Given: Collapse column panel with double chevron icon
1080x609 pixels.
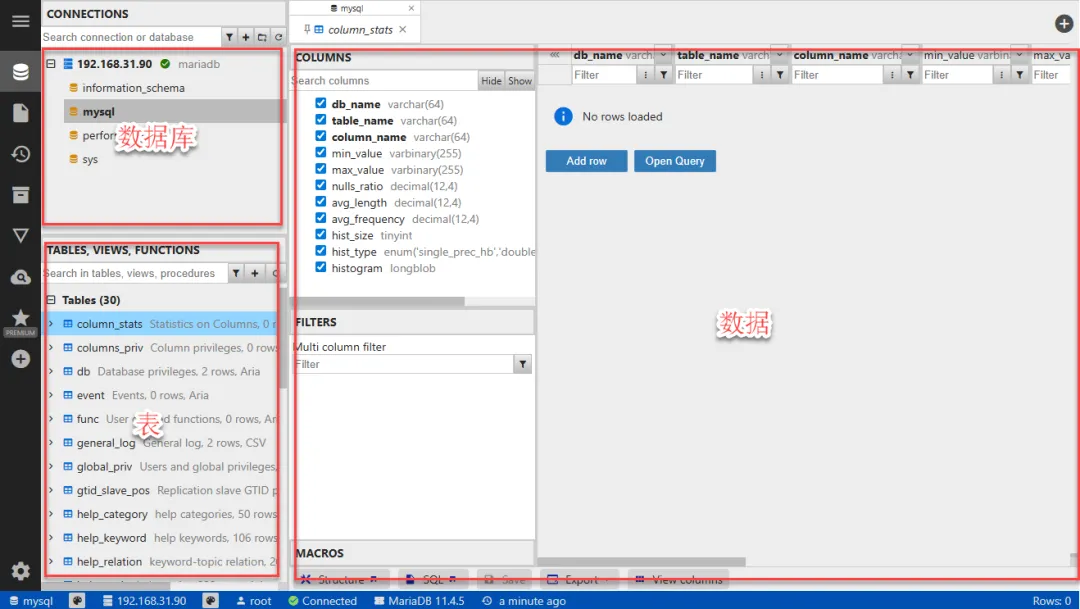Looking at the screenshot, I should [x=554, y=55].
